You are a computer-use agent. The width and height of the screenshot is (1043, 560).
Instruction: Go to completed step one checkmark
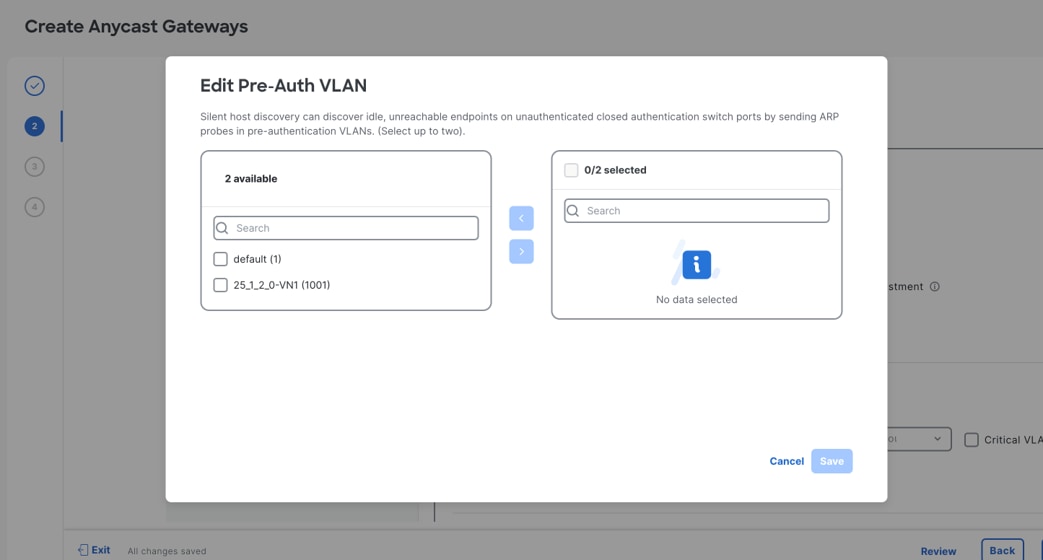[35, 86]
